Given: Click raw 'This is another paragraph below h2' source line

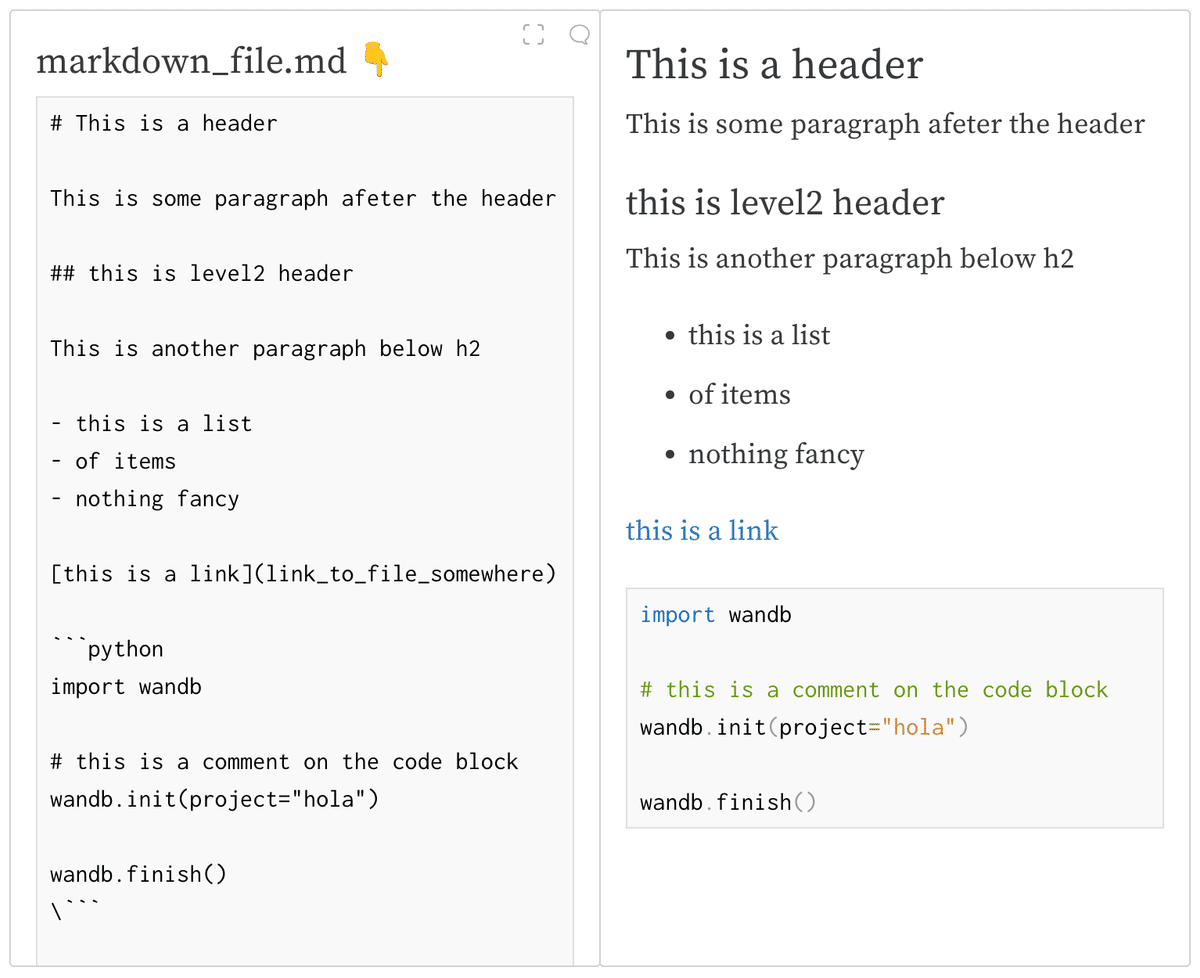Looking at the screenshot, I should point(265,349).
